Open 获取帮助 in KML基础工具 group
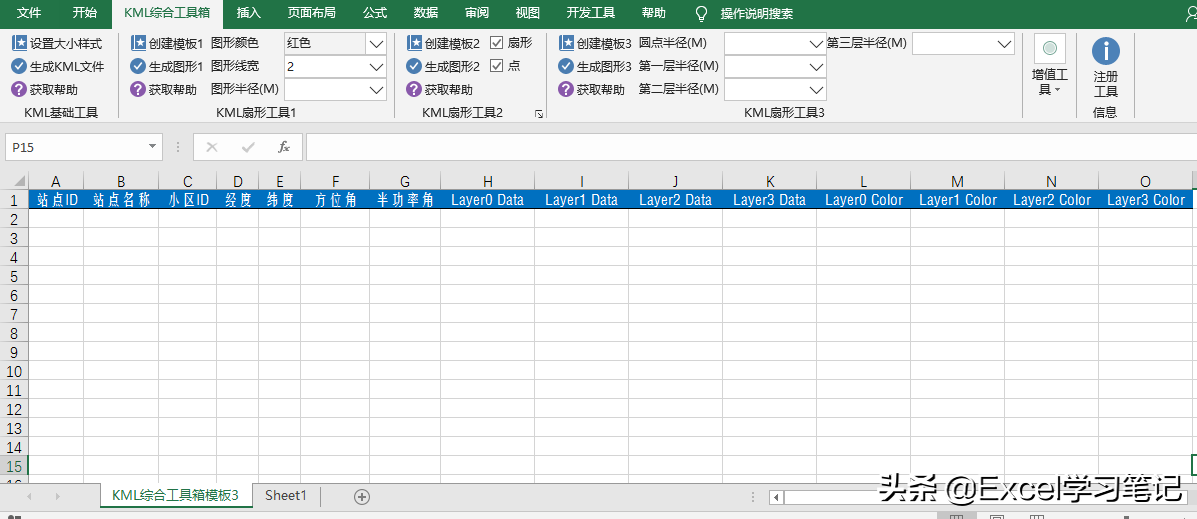This screenshot has width=1197, height=519. point(45,89)
